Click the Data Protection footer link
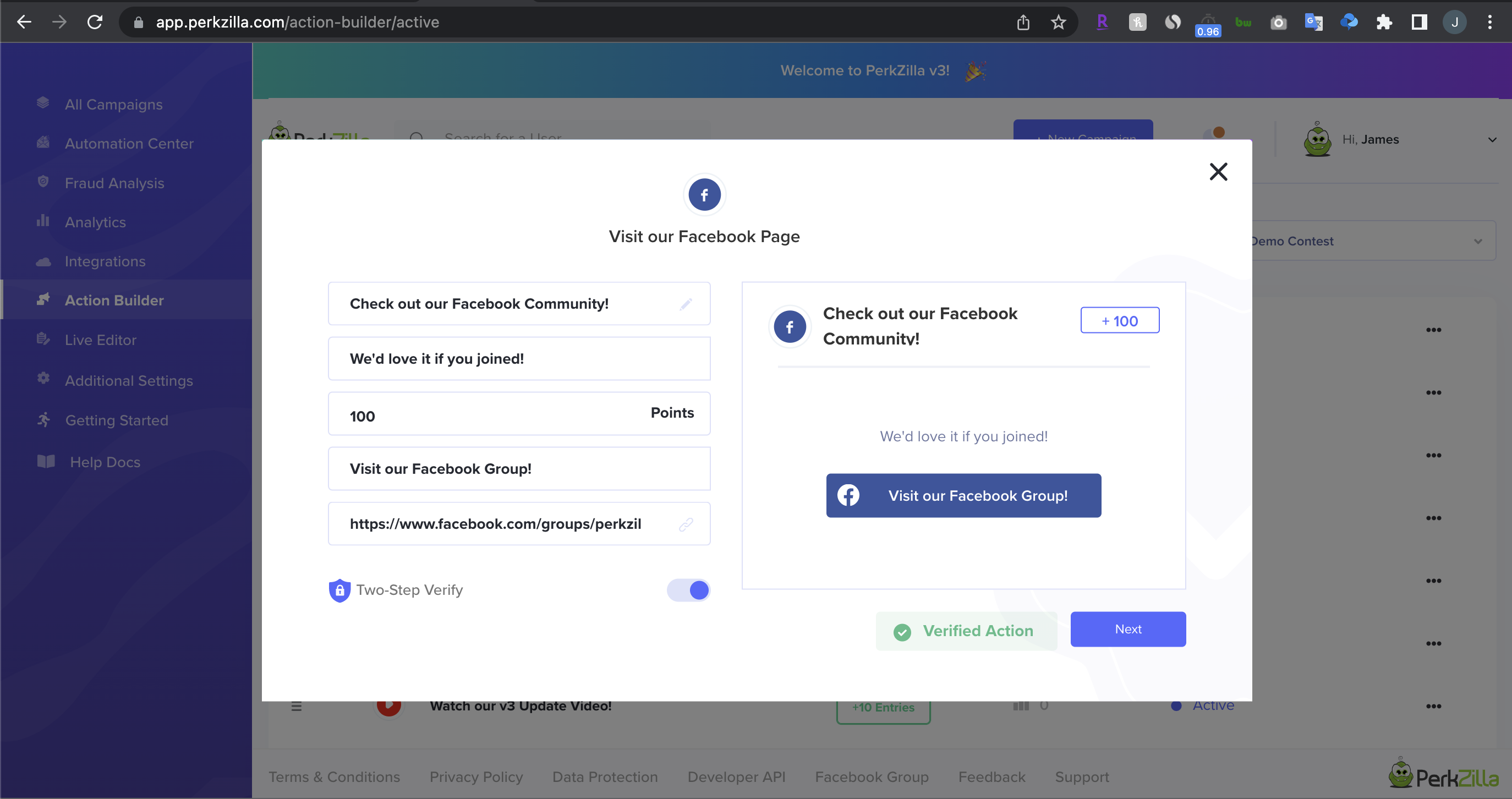 click(605, 776)
